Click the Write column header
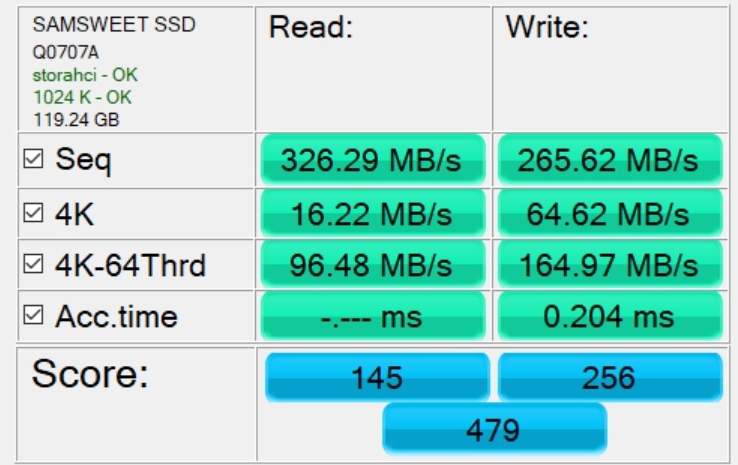The width and height of the screenshot is (738, 465). [x=547, y=28]
